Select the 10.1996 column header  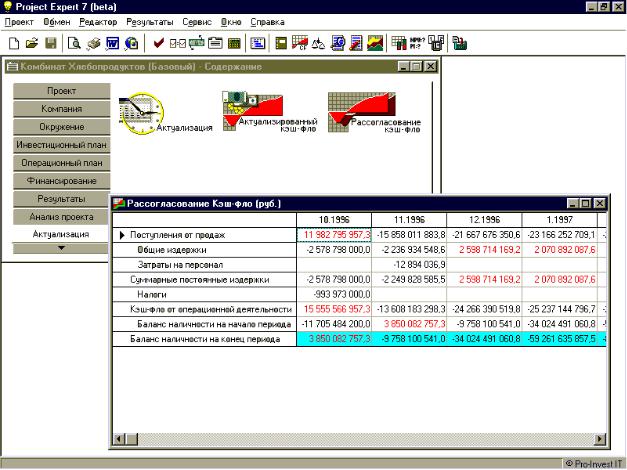[x=334, y=220]
